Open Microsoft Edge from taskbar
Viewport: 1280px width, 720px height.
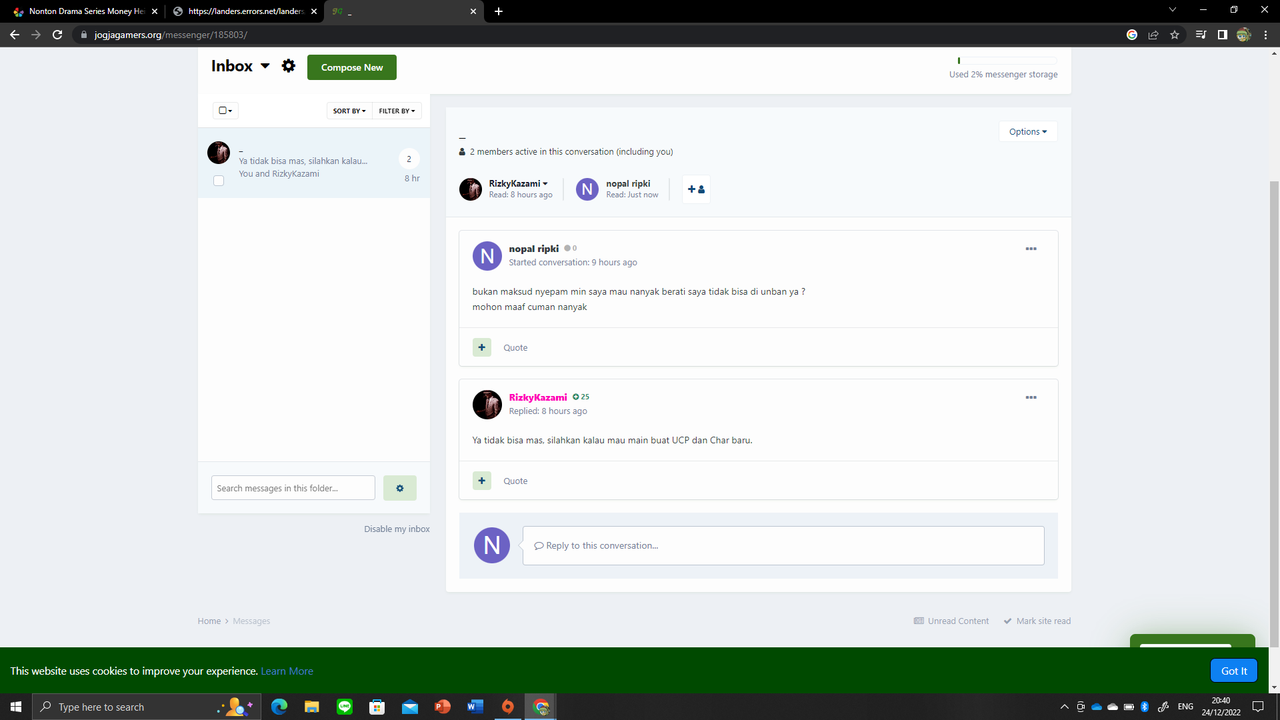(x=279, y=707)
